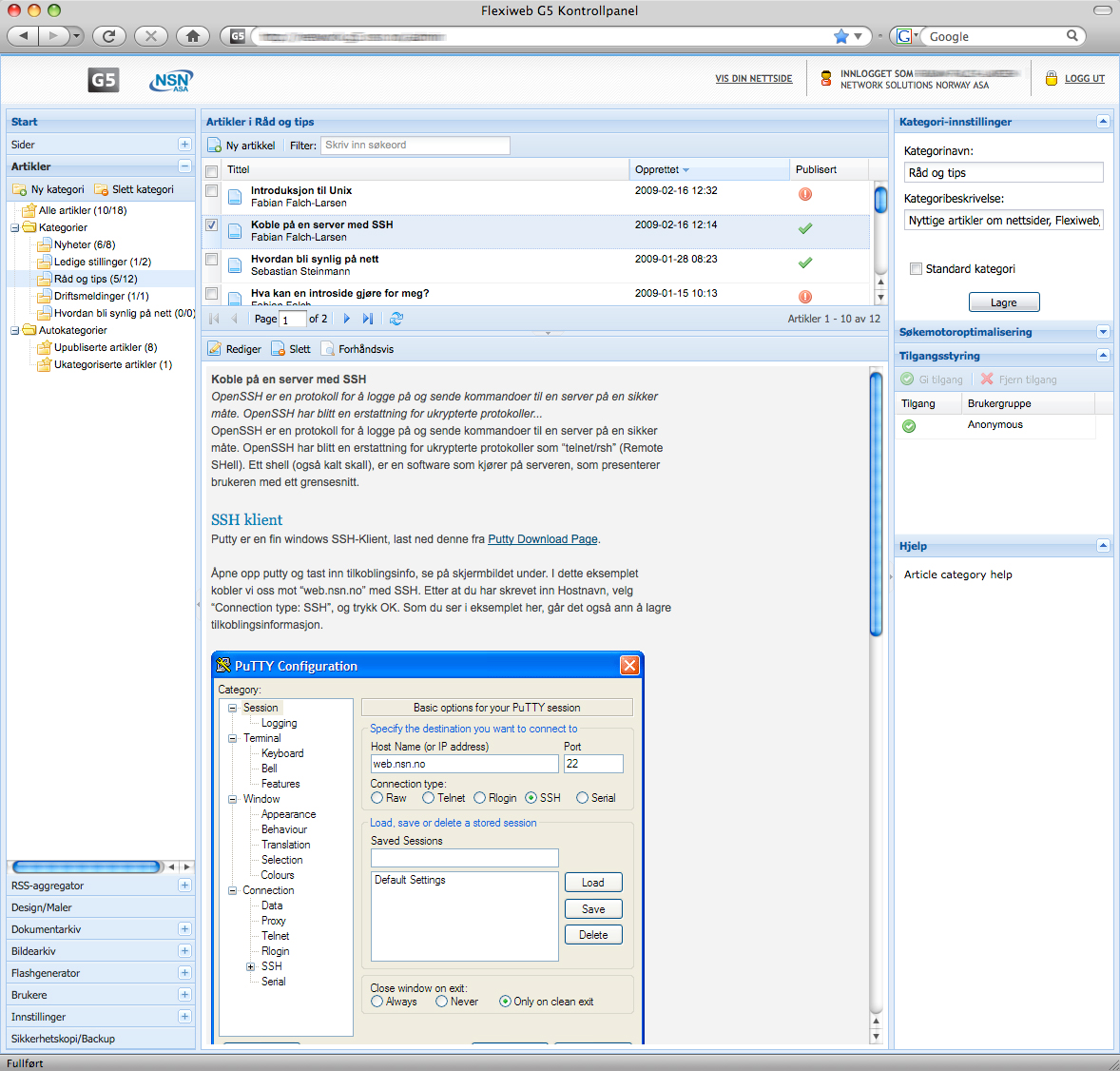Open the Brukere sidebar section
The width and height of the screenshot is (1120, 1071).
pos(184,995)
